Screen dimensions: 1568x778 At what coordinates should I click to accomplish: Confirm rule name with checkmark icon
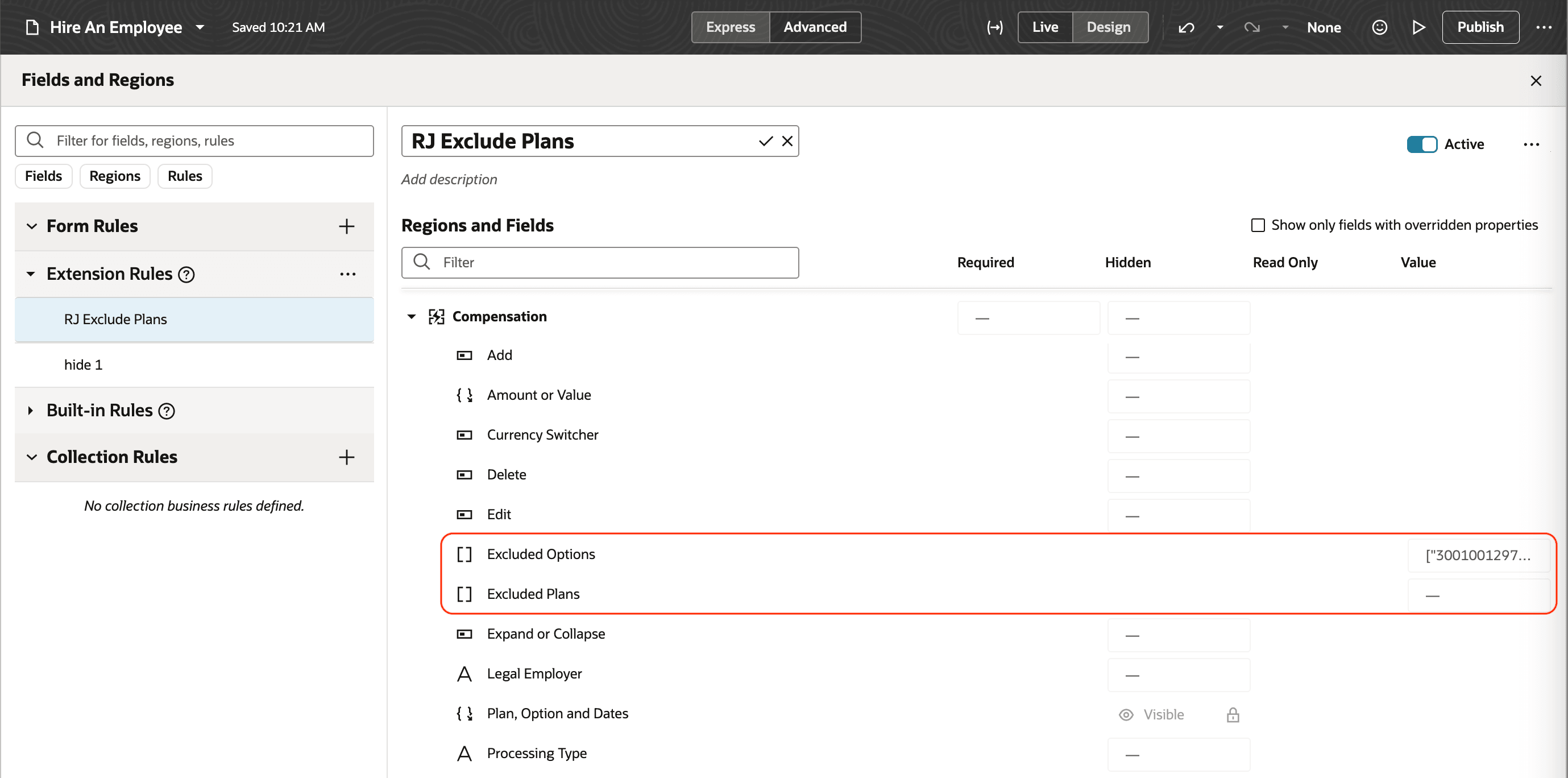tap(765, 141)
